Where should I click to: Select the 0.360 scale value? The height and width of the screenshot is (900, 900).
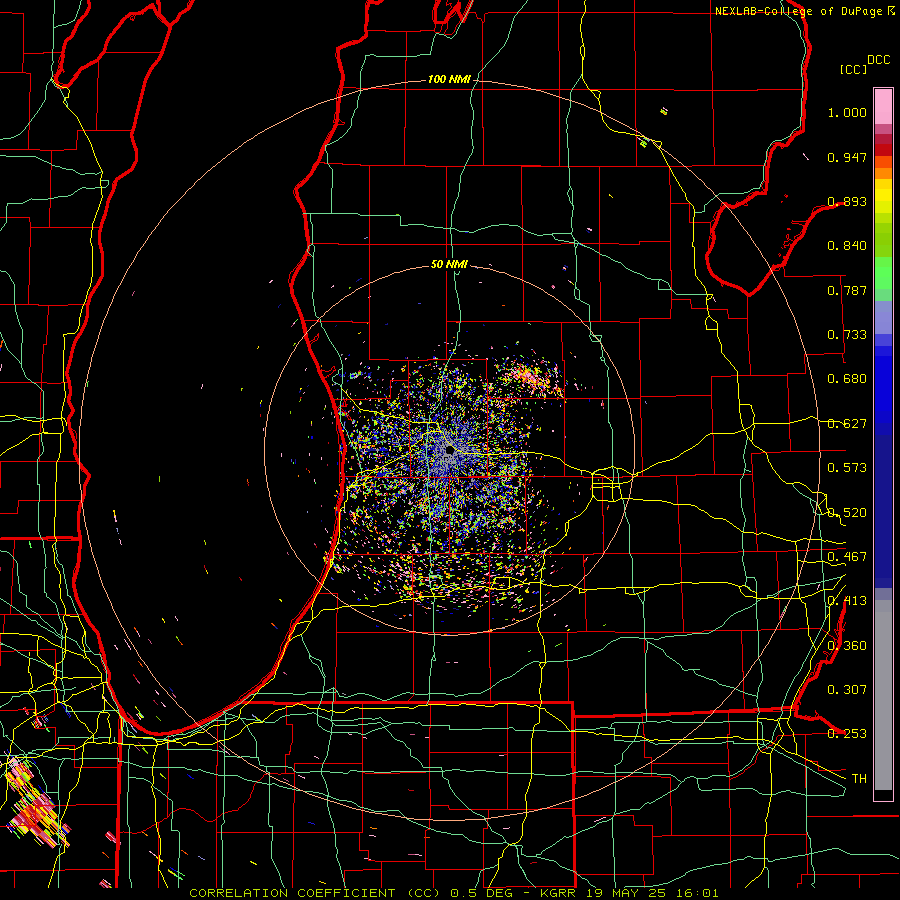point(847,646)
